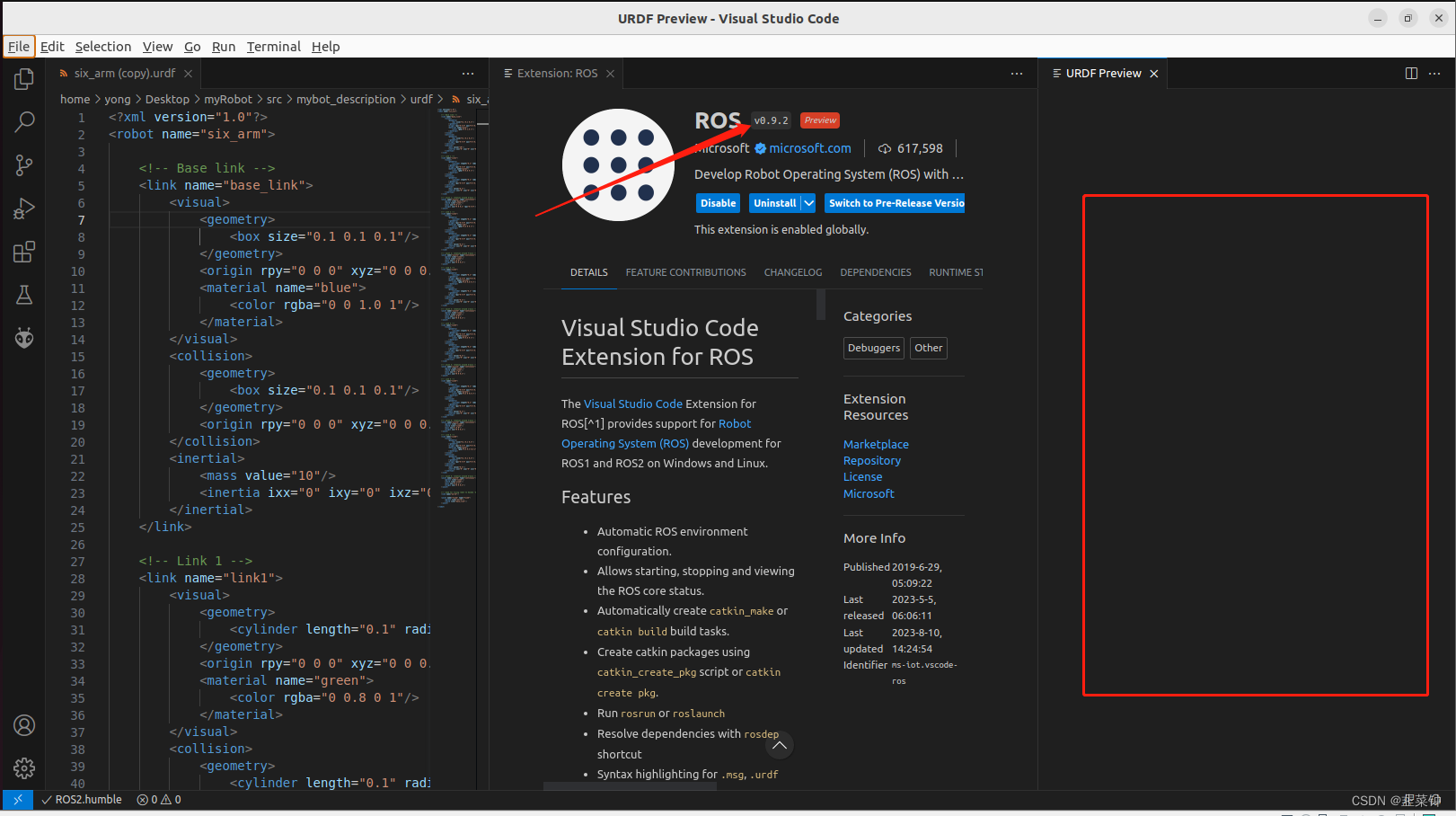Screen dimensions: 1456x816
Task: Maximize the VS Code window
Action: pos(1408,18)
